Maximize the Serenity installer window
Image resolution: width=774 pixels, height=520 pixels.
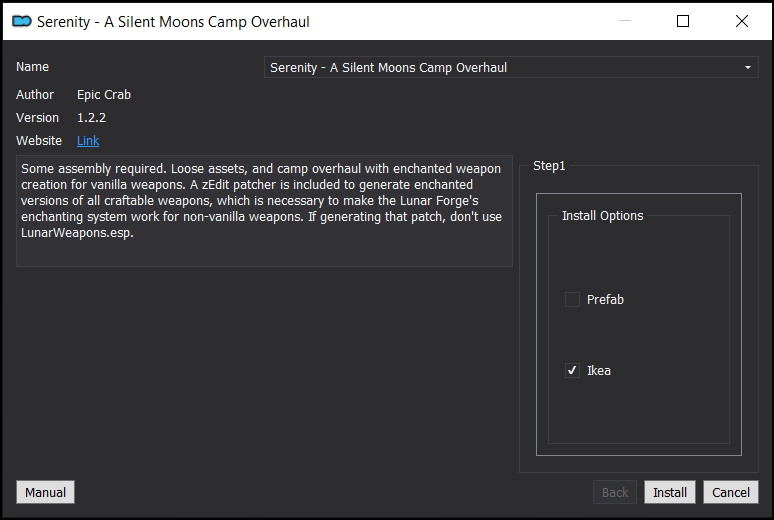[683, 21]
